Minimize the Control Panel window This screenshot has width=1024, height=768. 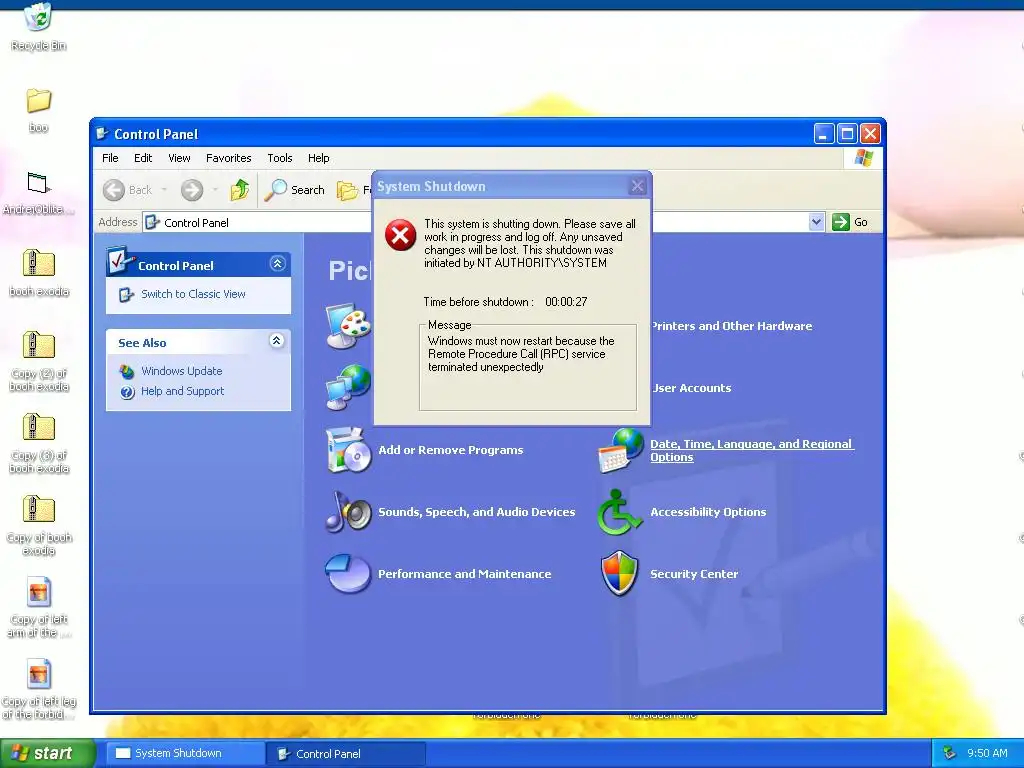824,134
